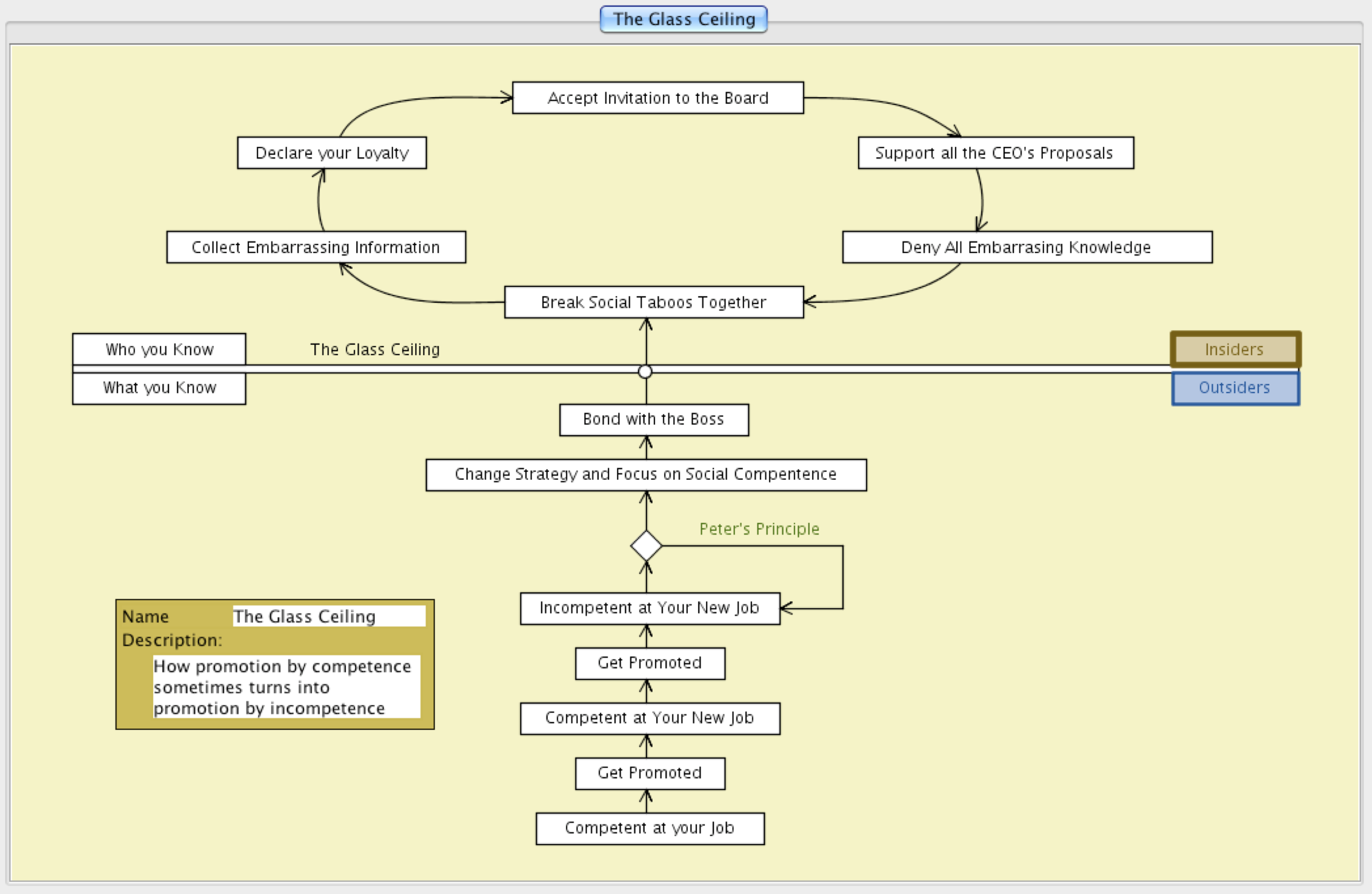Click the What you Know box
Image resolution: width=1372 pixels, height=894 pixels.
(159, 387)
